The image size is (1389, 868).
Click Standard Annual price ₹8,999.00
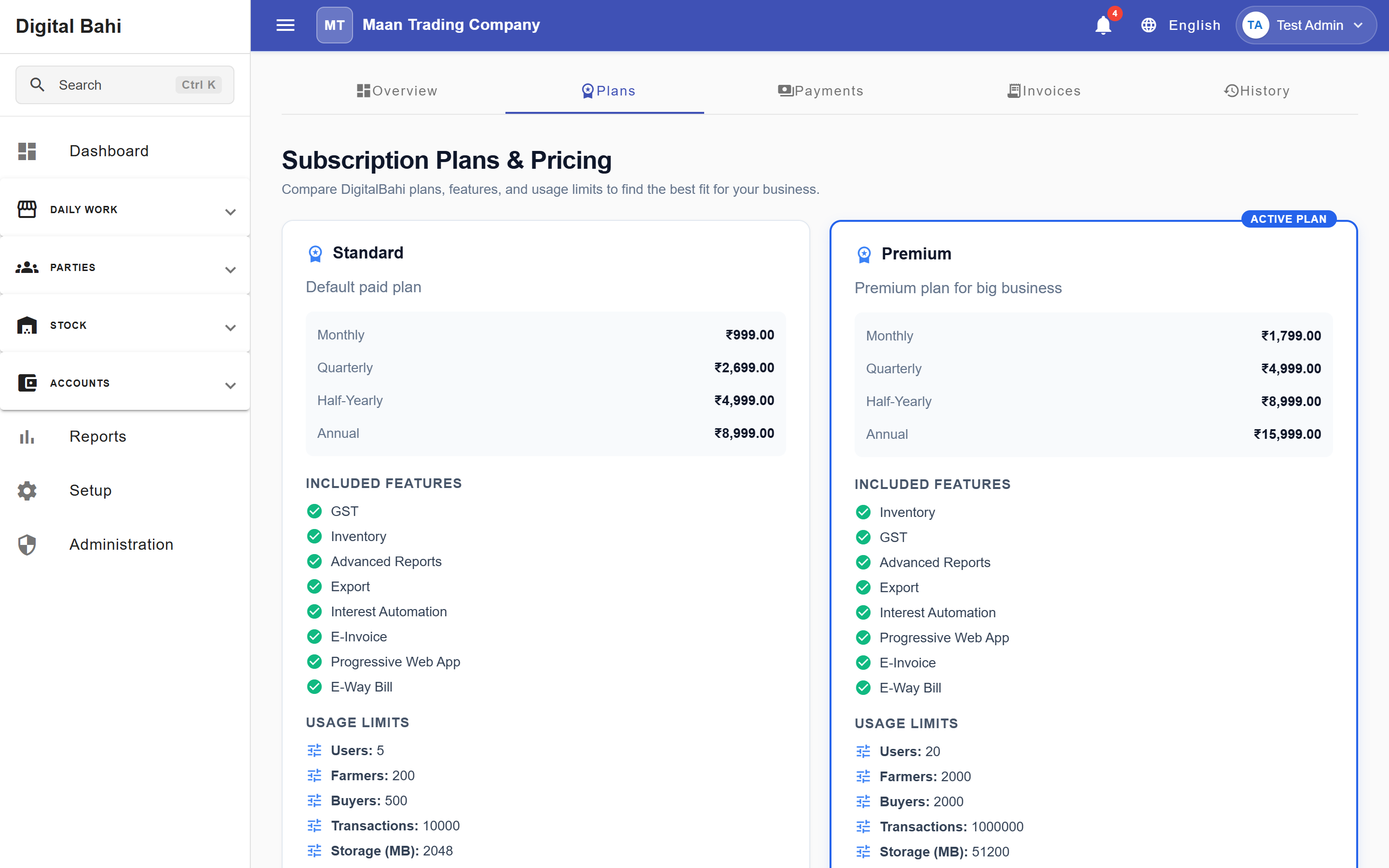[744, 434]
